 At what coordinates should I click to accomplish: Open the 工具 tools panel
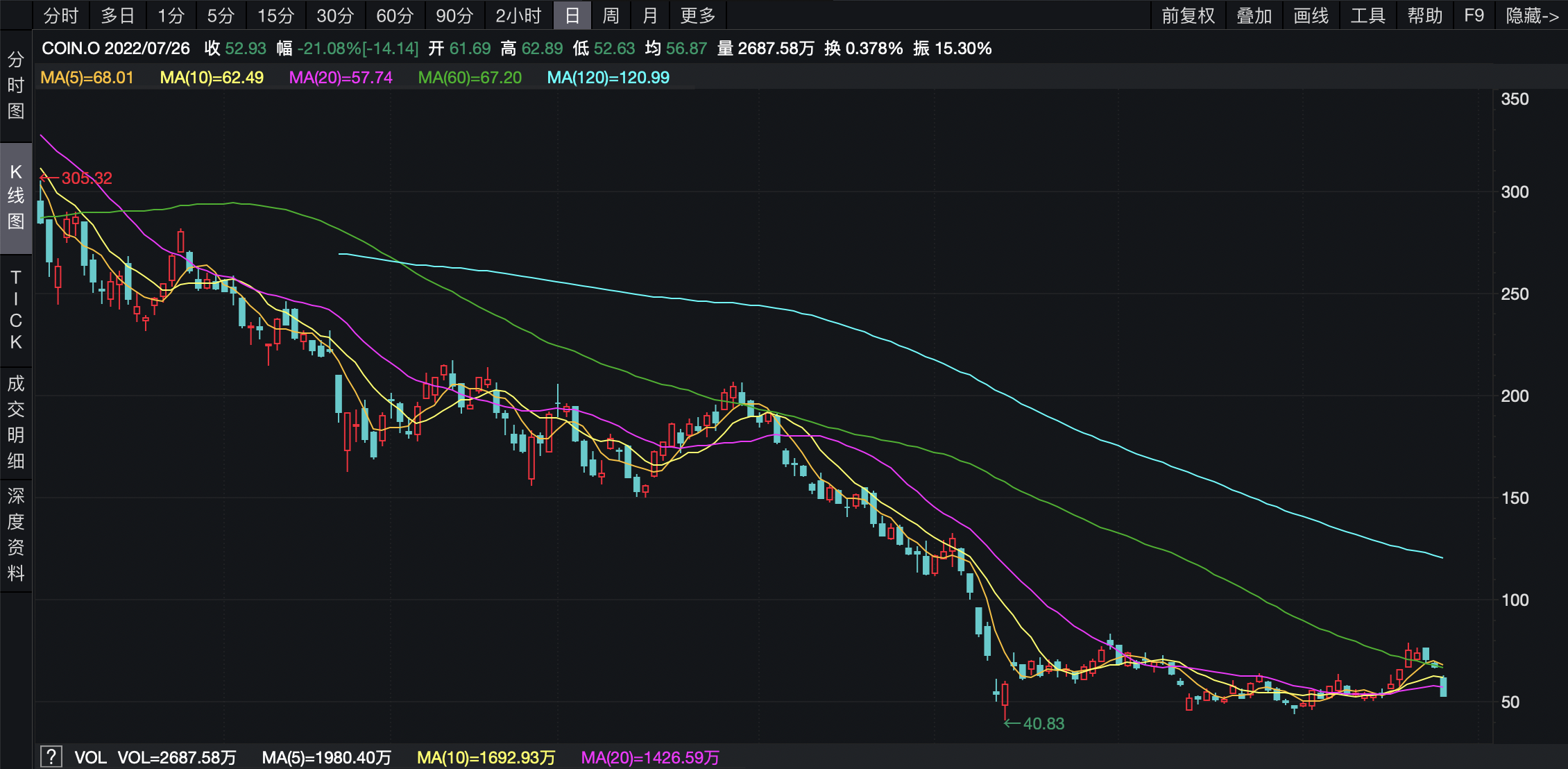click(1367, 15)
